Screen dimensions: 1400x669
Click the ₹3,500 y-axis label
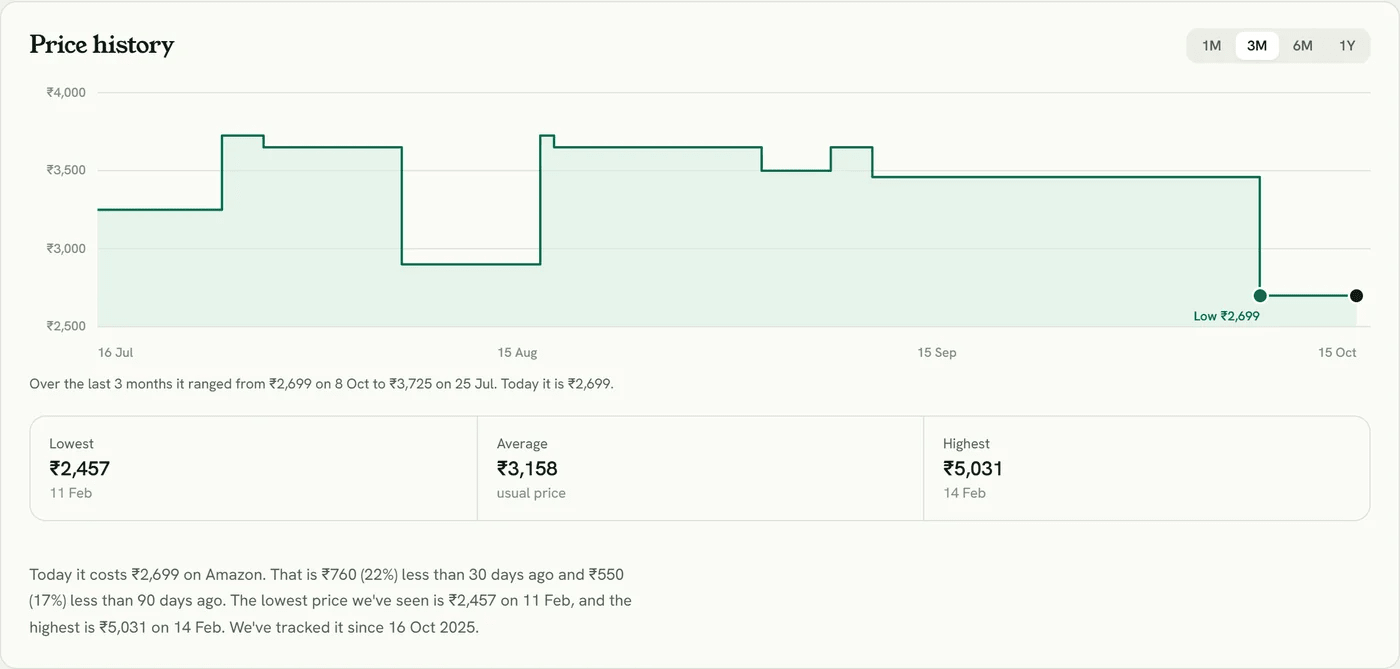pos(66,170)
